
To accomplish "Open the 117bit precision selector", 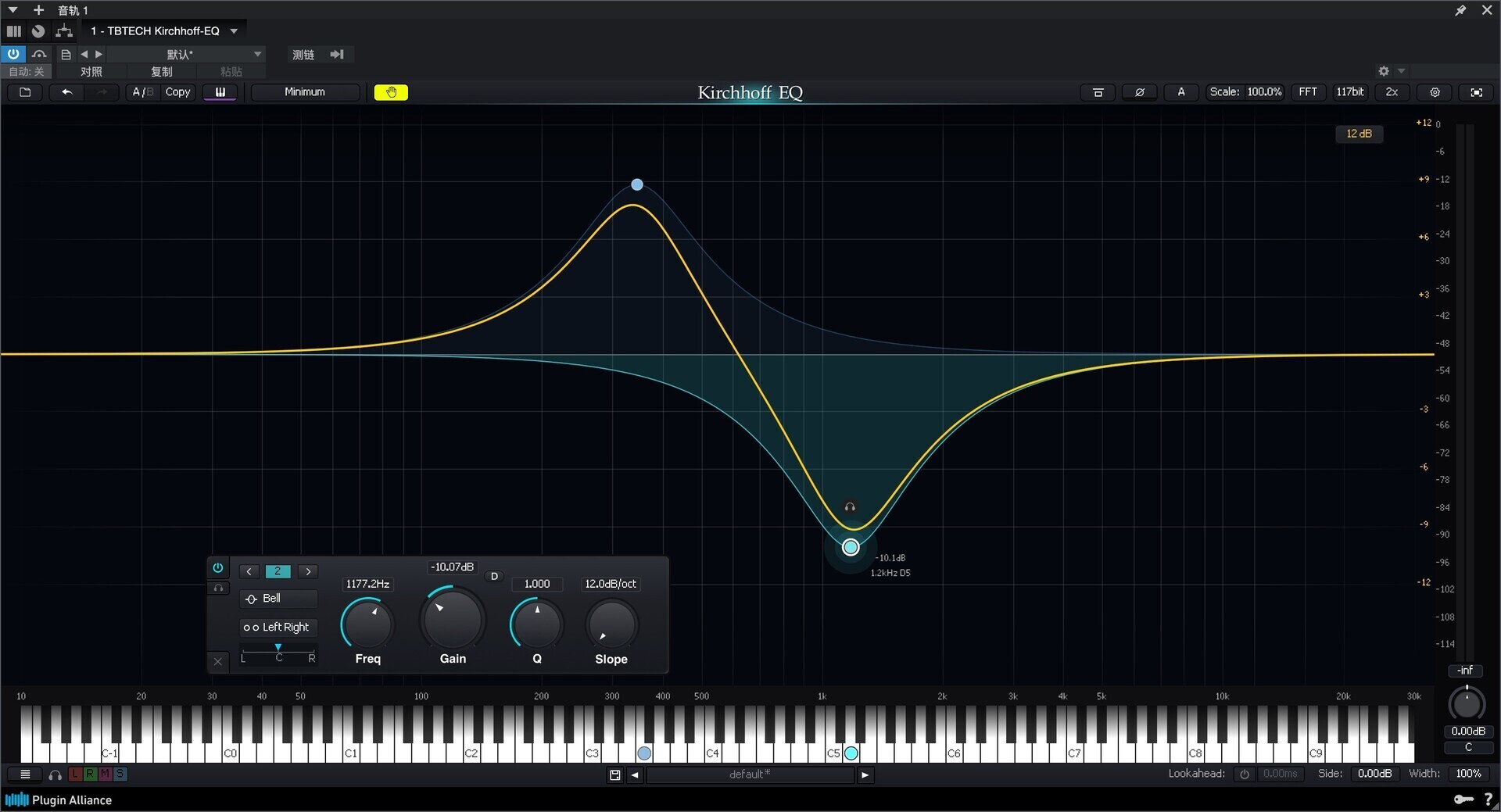I will [1350, 92].
